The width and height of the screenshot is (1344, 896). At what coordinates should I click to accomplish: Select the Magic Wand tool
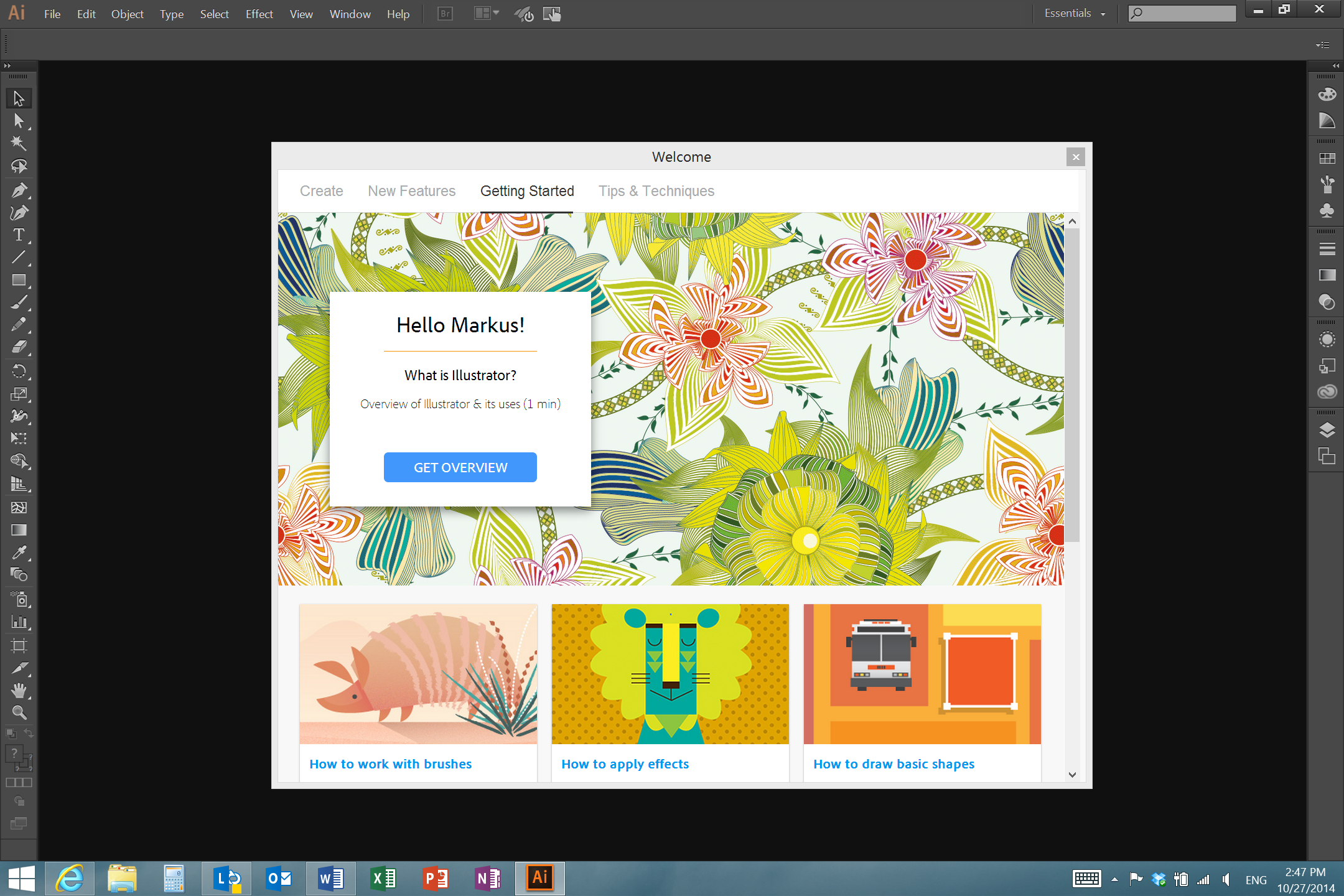pos(19,143)
